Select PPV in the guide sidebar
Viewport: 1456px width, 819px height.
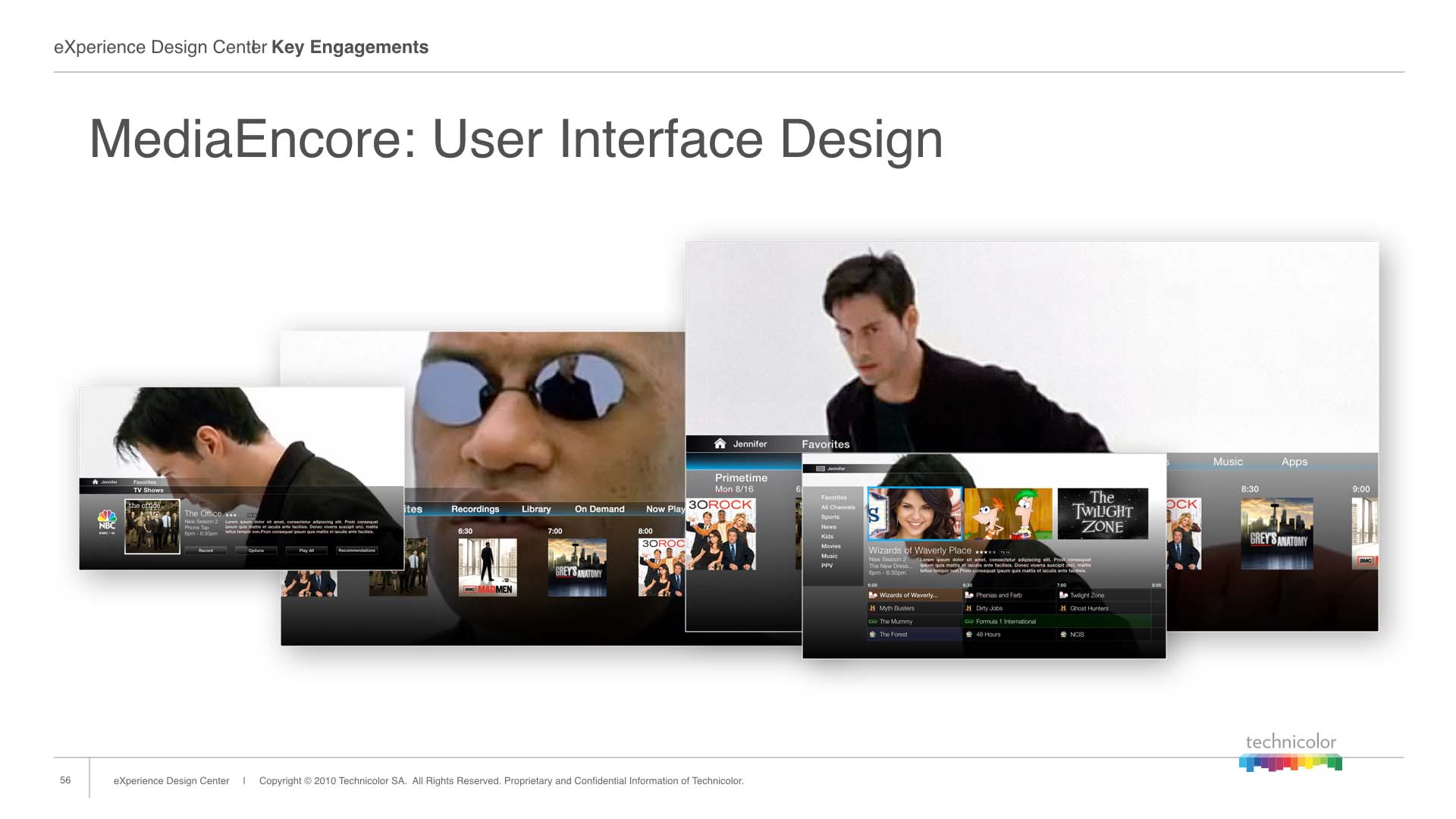pyautogui.click(x=827, y=566)
